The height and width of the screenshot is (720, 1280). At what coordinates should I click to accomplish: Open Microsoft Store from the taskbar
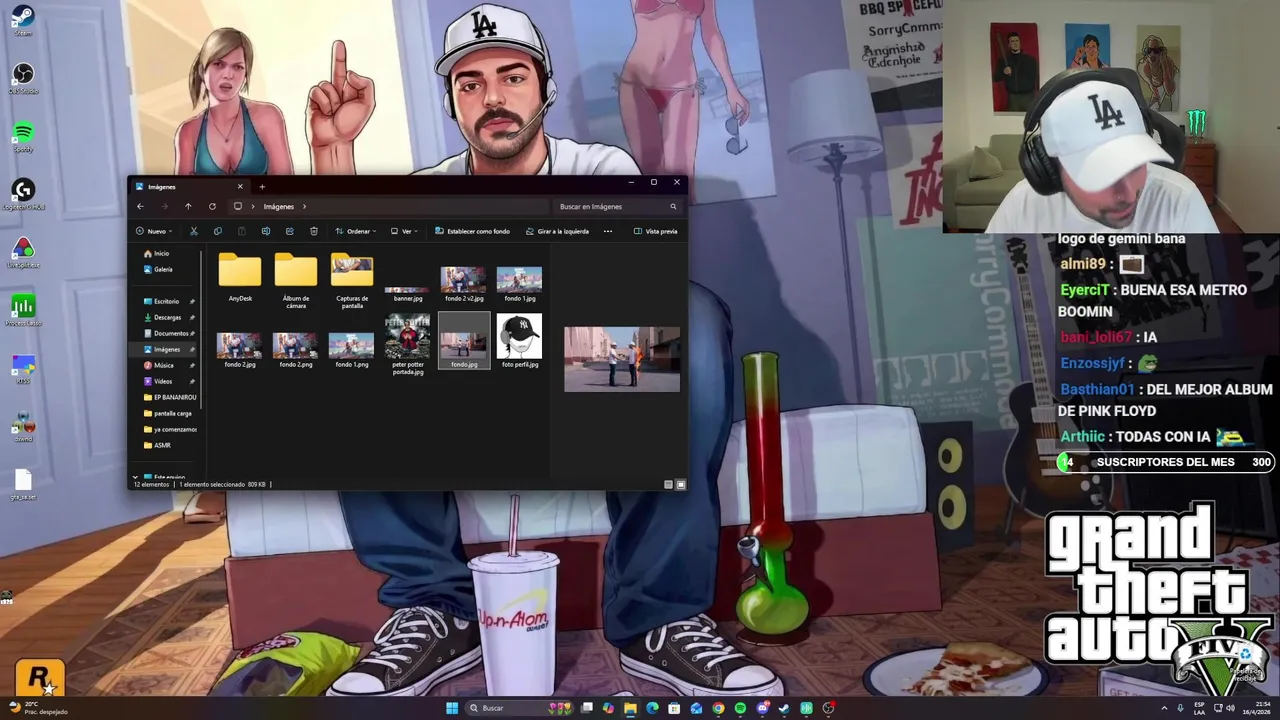tap(674, 708)
